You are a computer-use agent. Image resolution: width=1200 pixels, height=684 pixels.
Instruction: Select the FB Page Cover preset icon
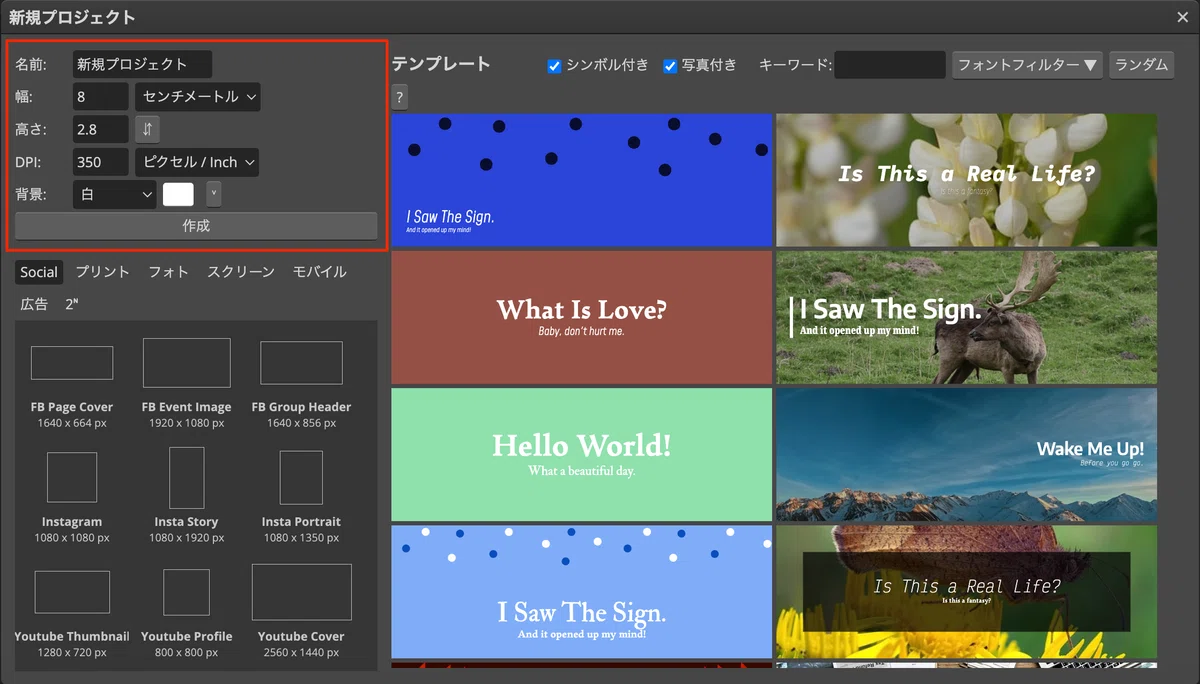tap(72, 362)
